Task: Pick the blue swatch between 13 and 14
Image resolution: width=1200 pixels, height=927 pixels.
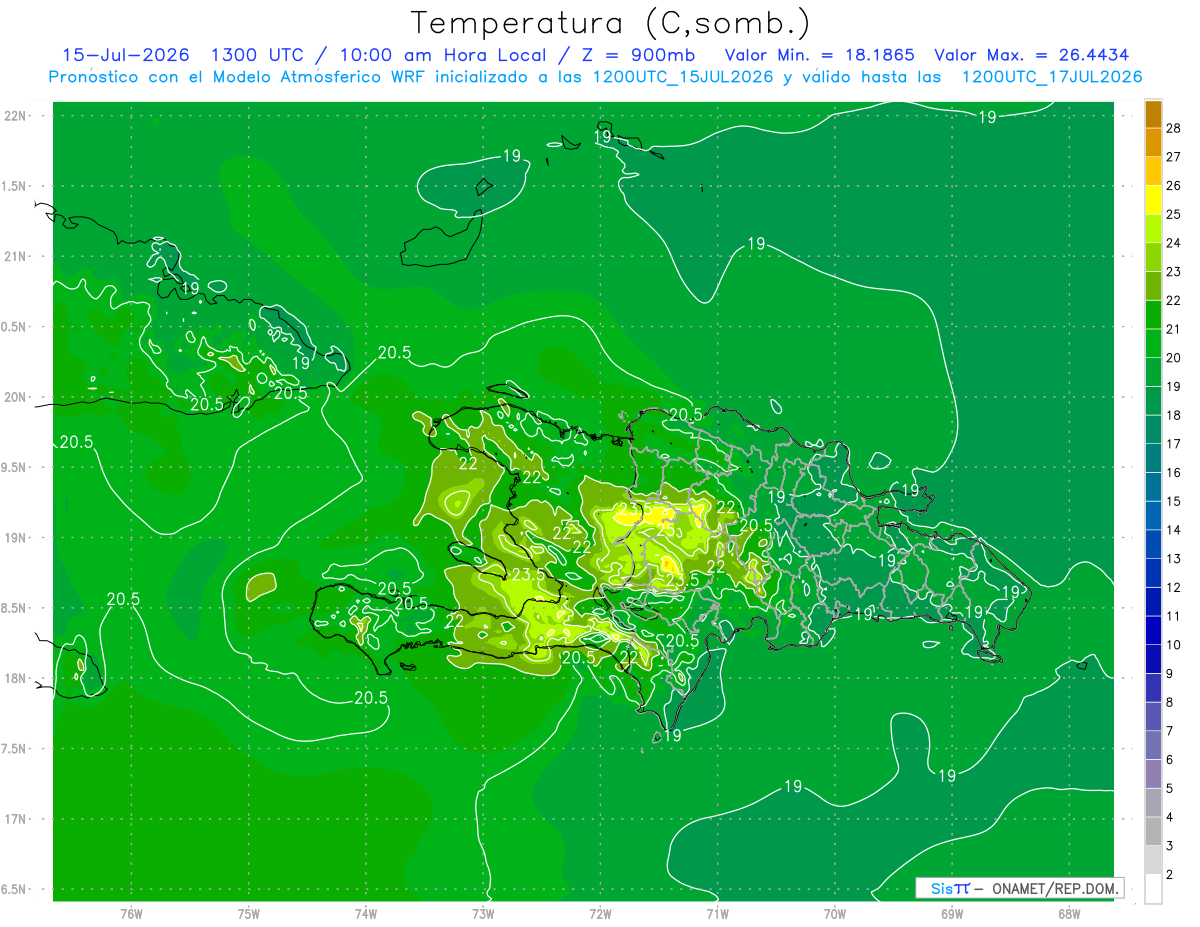Action: pyautogui.click(x=1154, y=544)
